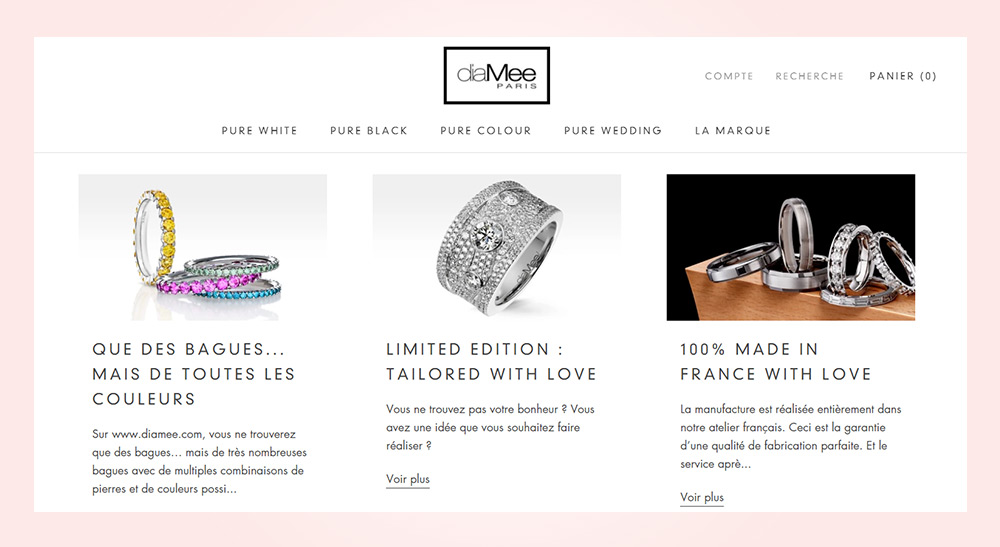The height and width of the screenshot is (547, 1000).
Task: Click the diaMee Paris logo
Action: (496, 75)
